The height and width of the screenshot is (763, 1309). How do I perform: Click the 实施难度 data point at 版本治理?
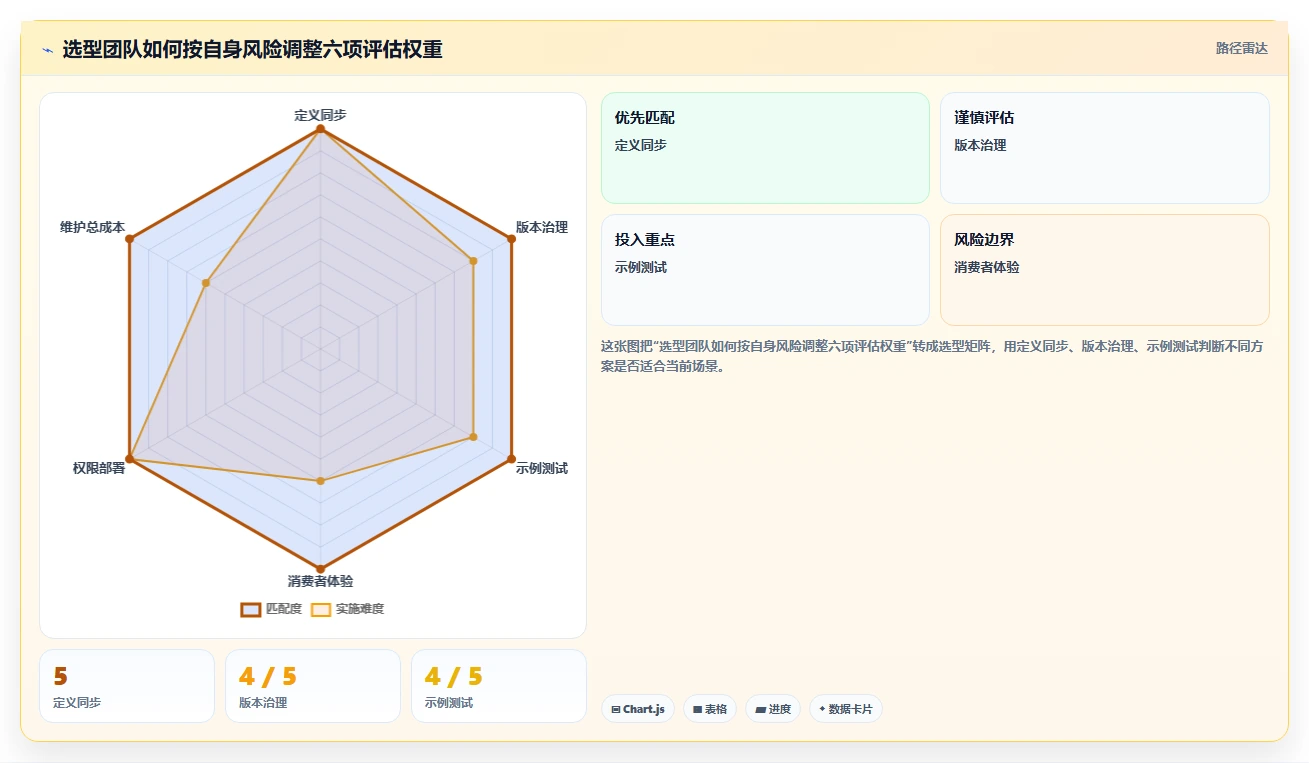tap(473, 261)
